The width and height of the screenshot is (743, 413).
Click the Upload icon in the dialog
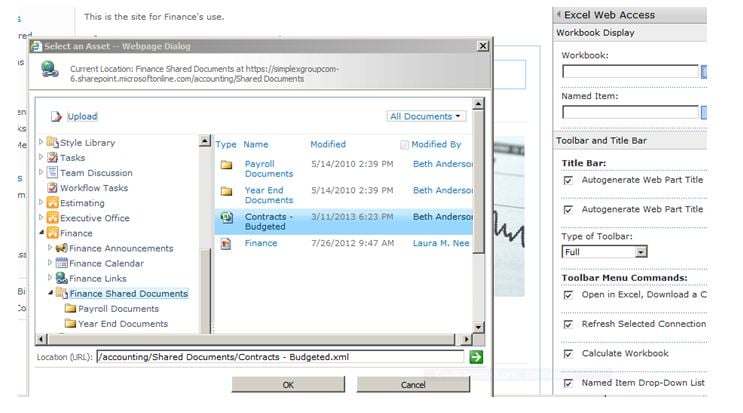[x=57, y=117]
